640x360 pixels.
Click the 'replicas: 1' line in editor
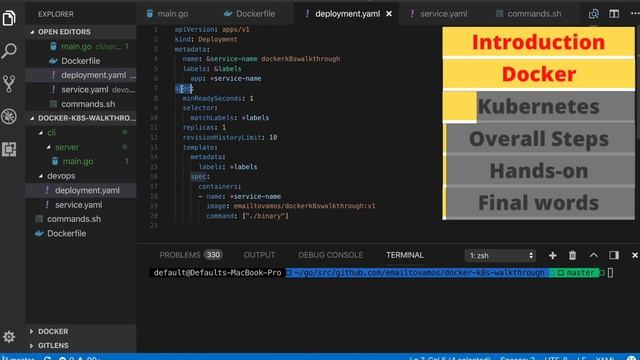click(204, 127)
